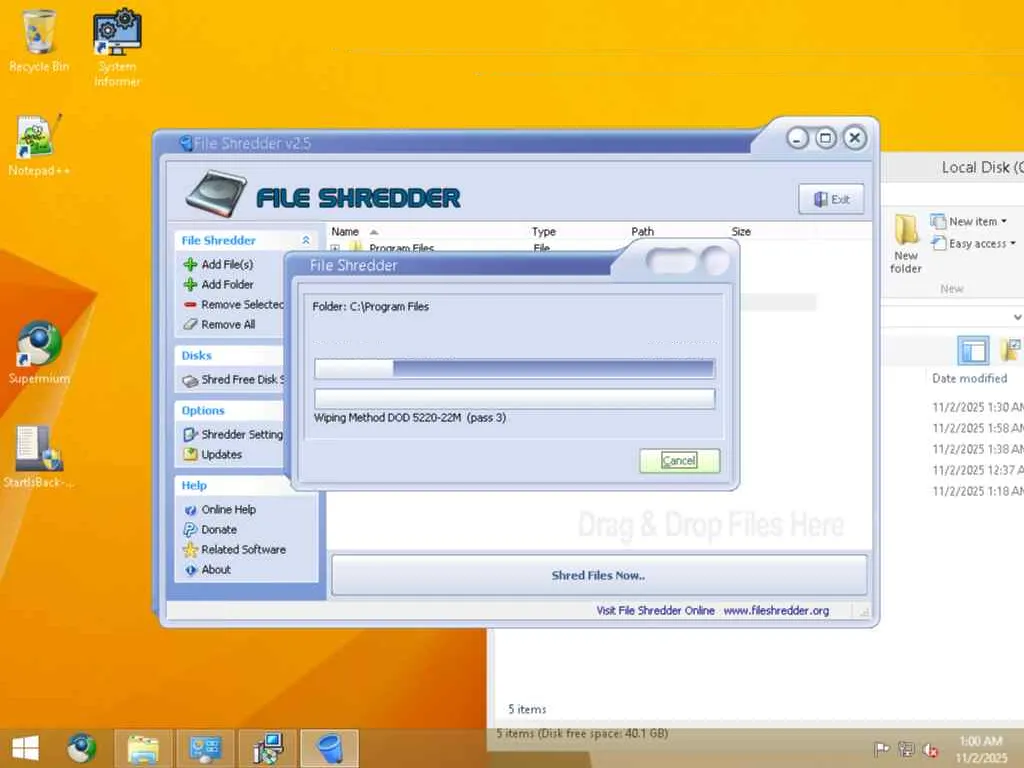This screenshot has width=1024, height=768.
Task: Click New folder icon in Explorer window
Action: coord(906,243)
